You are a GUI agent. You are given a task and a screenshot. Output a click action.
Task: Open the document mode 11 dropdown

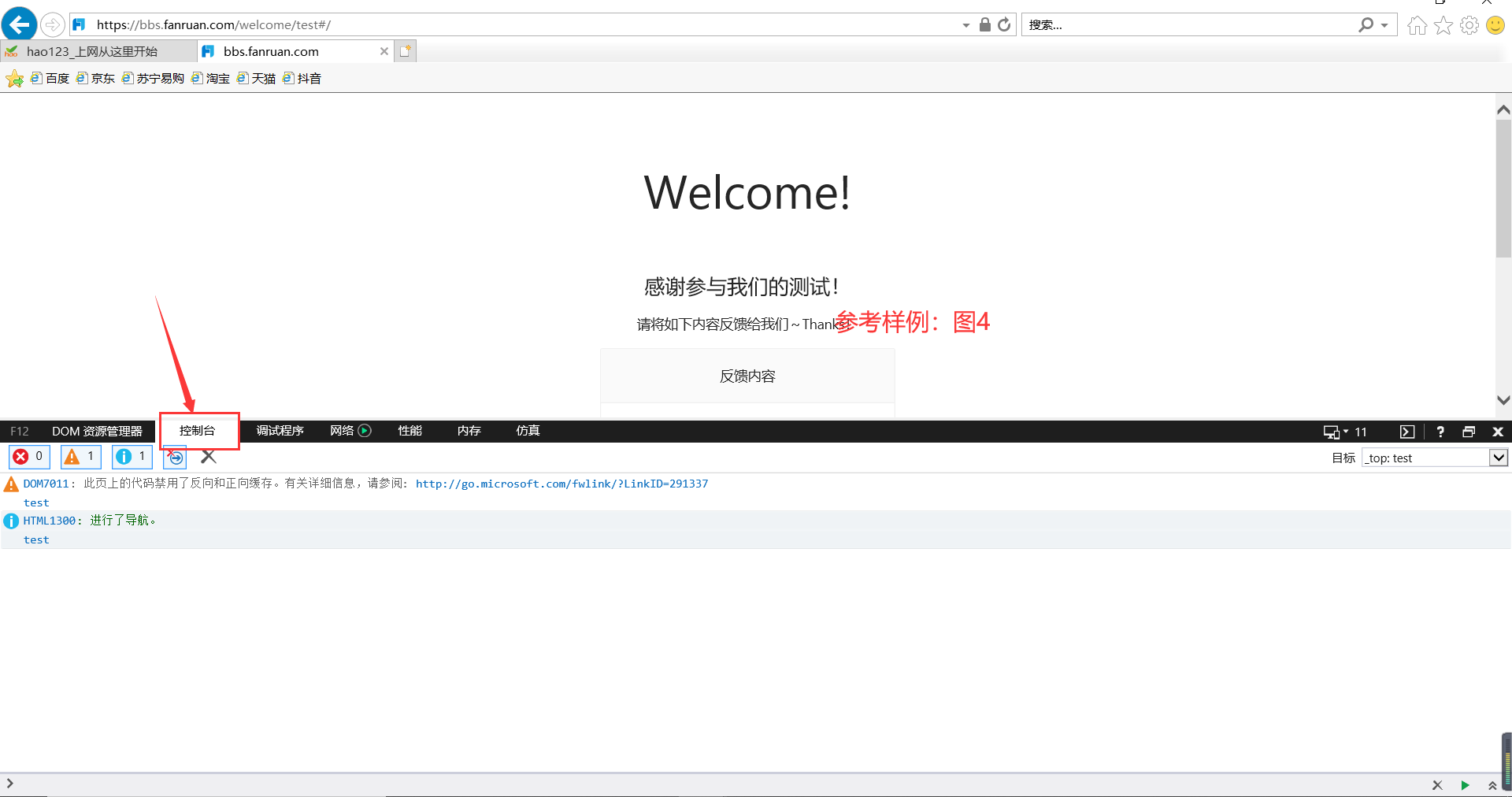tap(1346, 432)
